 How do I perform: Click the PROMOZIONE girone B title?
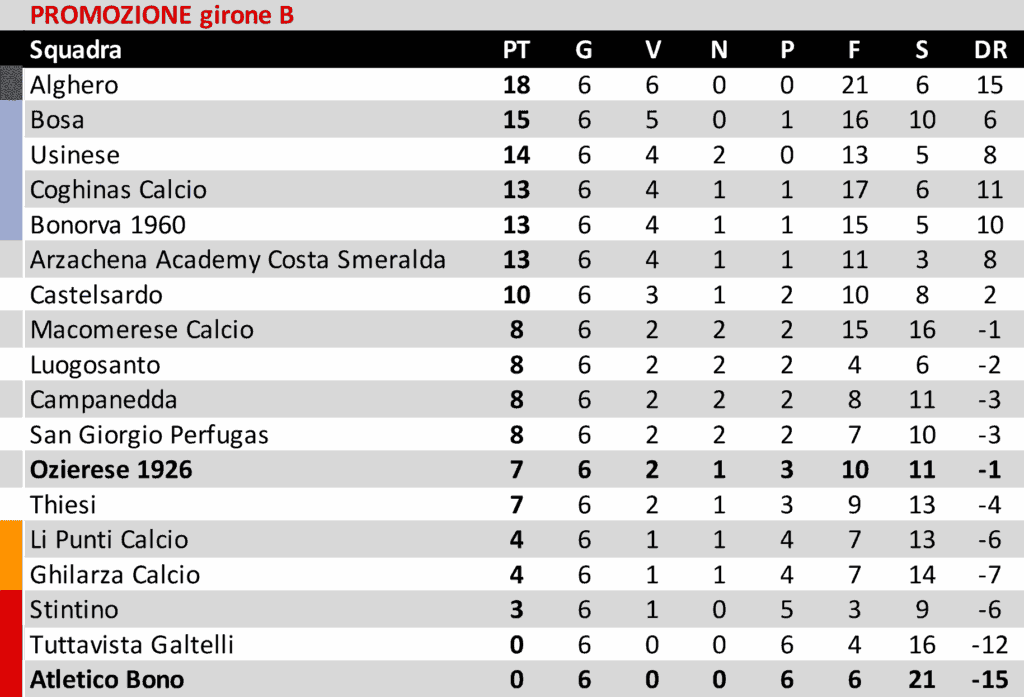pyautogui.click(x=161, y=16)
